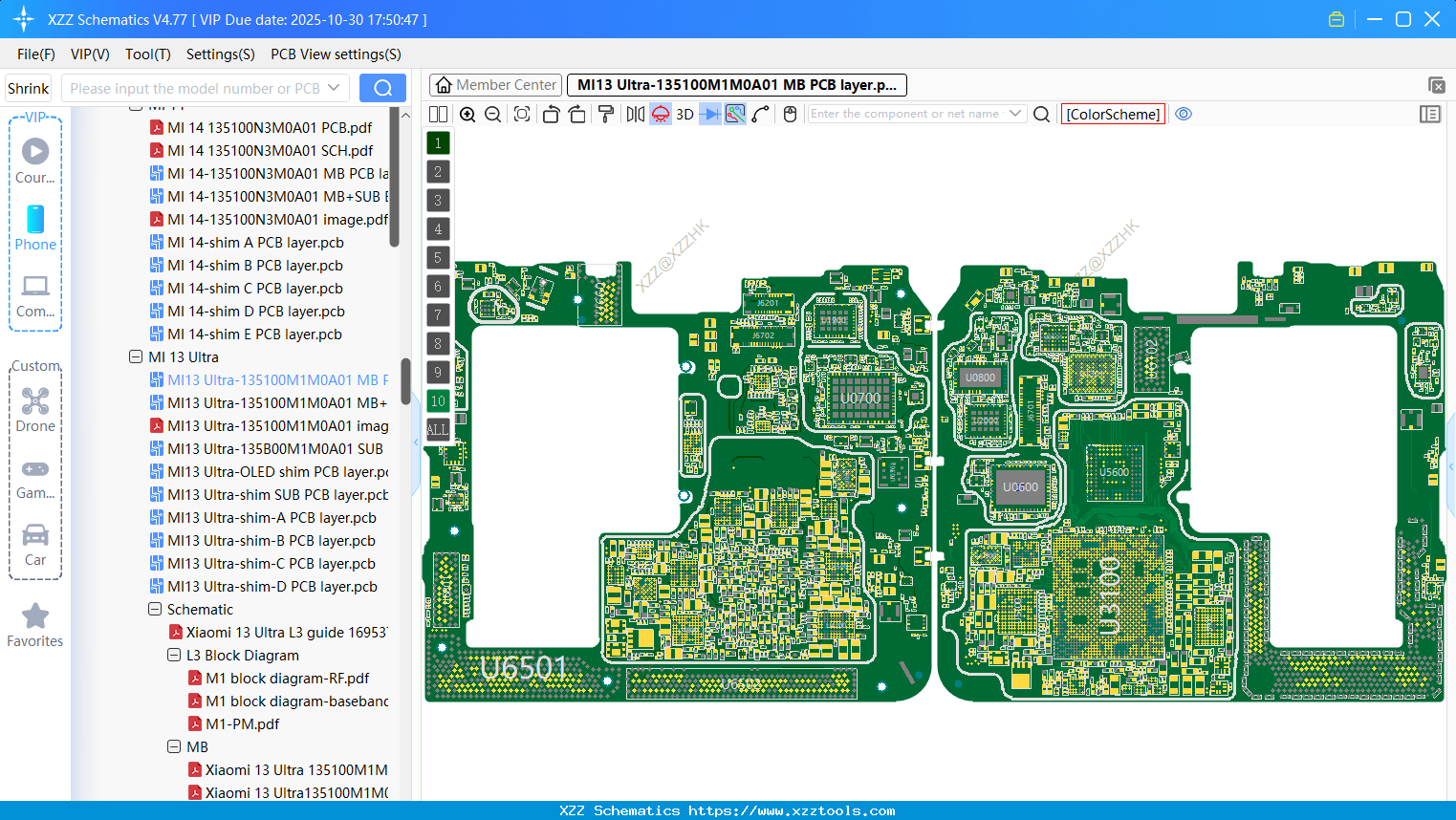This screenshot has height=820, width=1456.
Task: Switch to 3D view mode
Action: coord(684,114)
